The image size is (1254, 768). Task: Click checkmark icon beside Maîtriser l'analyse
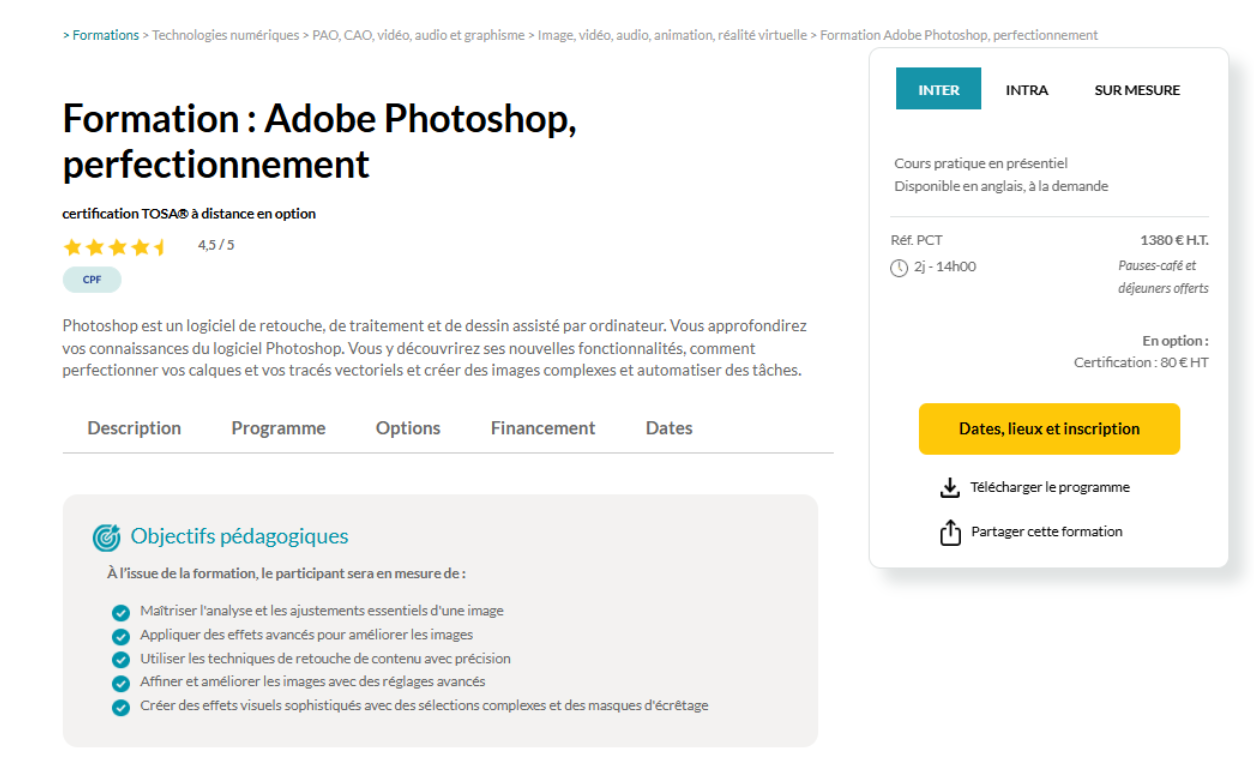(121, 613)
